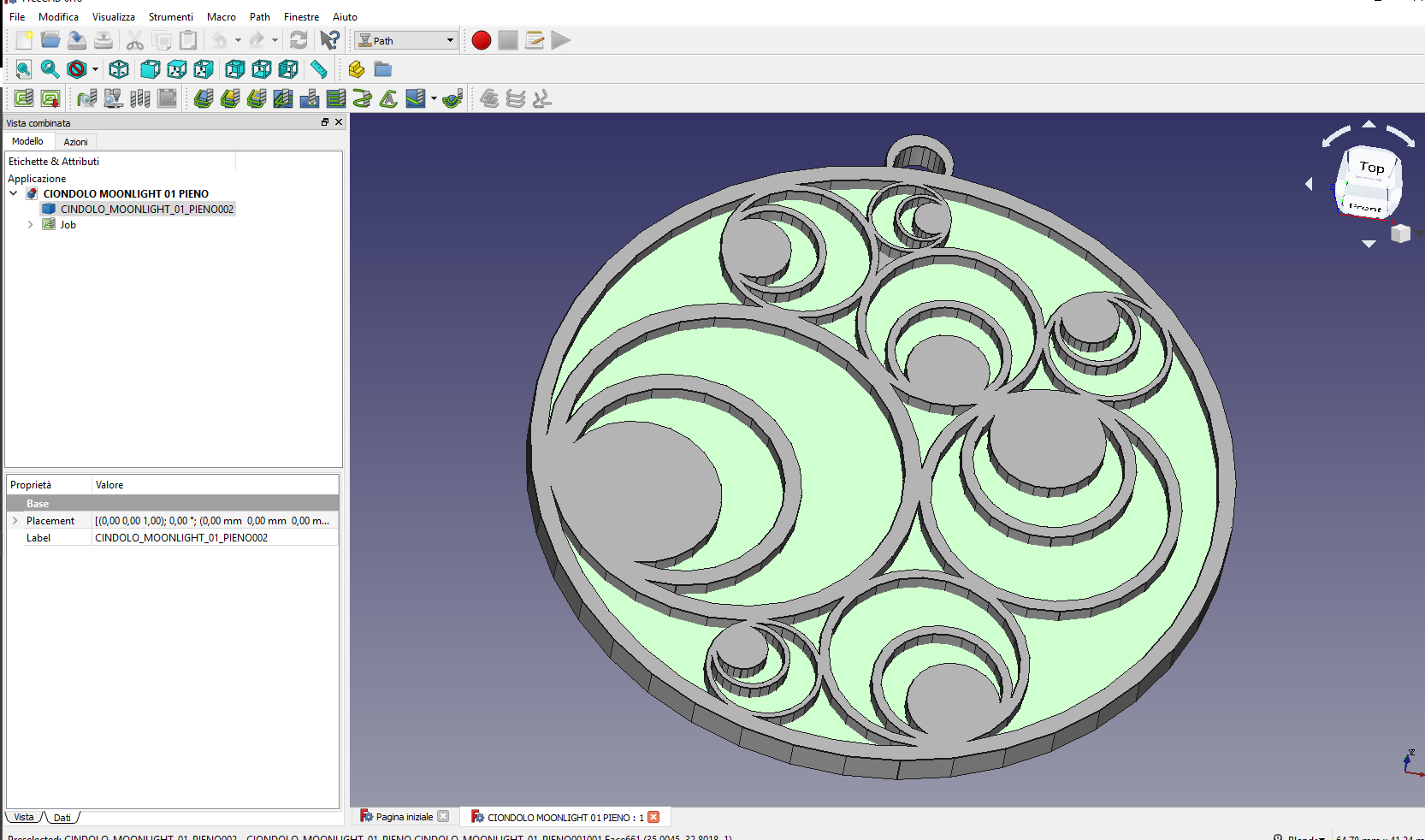Screen dimensions: 1425x840
Task: Activate the What's This help pointer
Action: [330, 40]
